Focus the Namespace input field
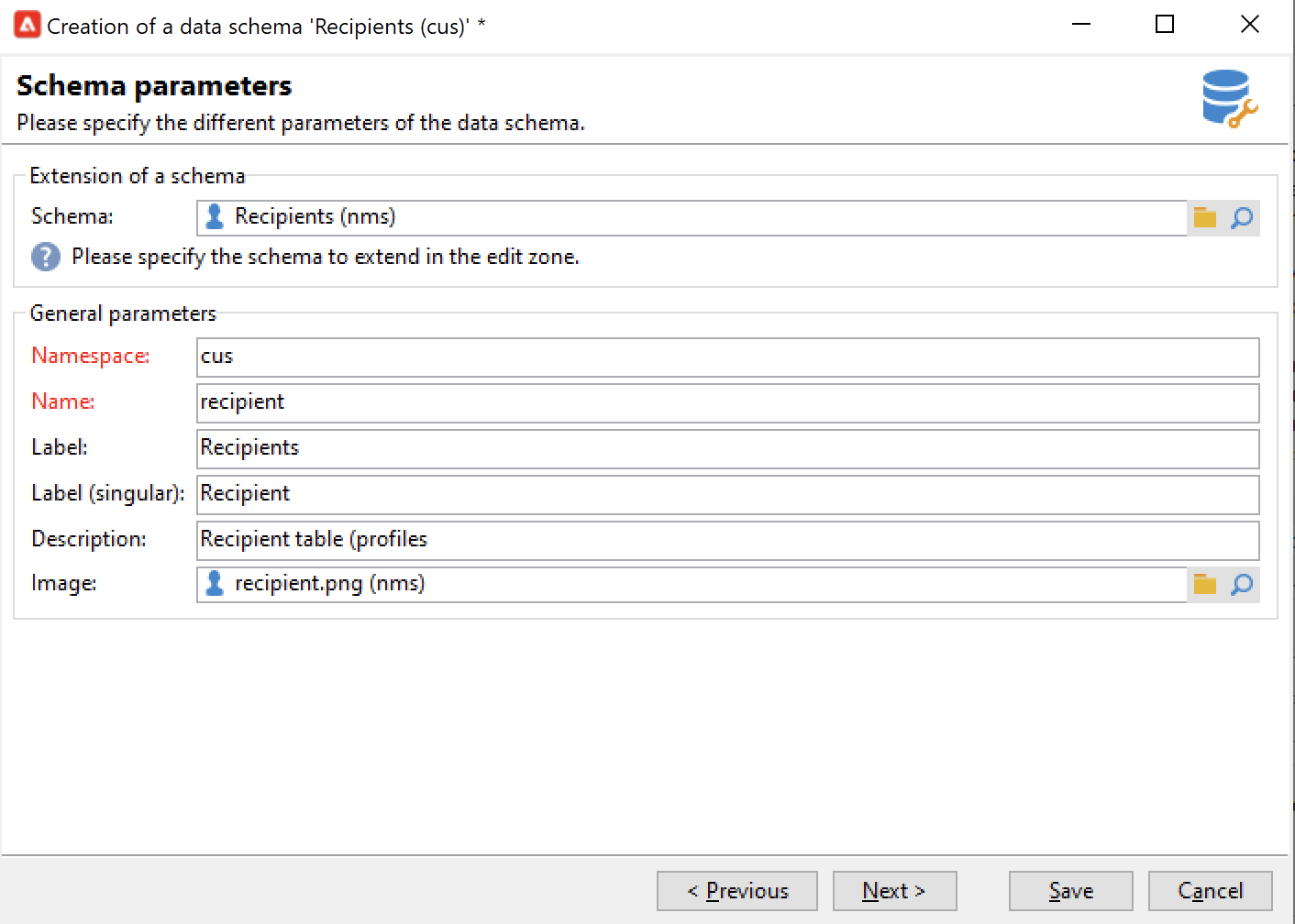Image resolution: width=1295 pixels, height=924 pixels. click(x=727, y=357)
